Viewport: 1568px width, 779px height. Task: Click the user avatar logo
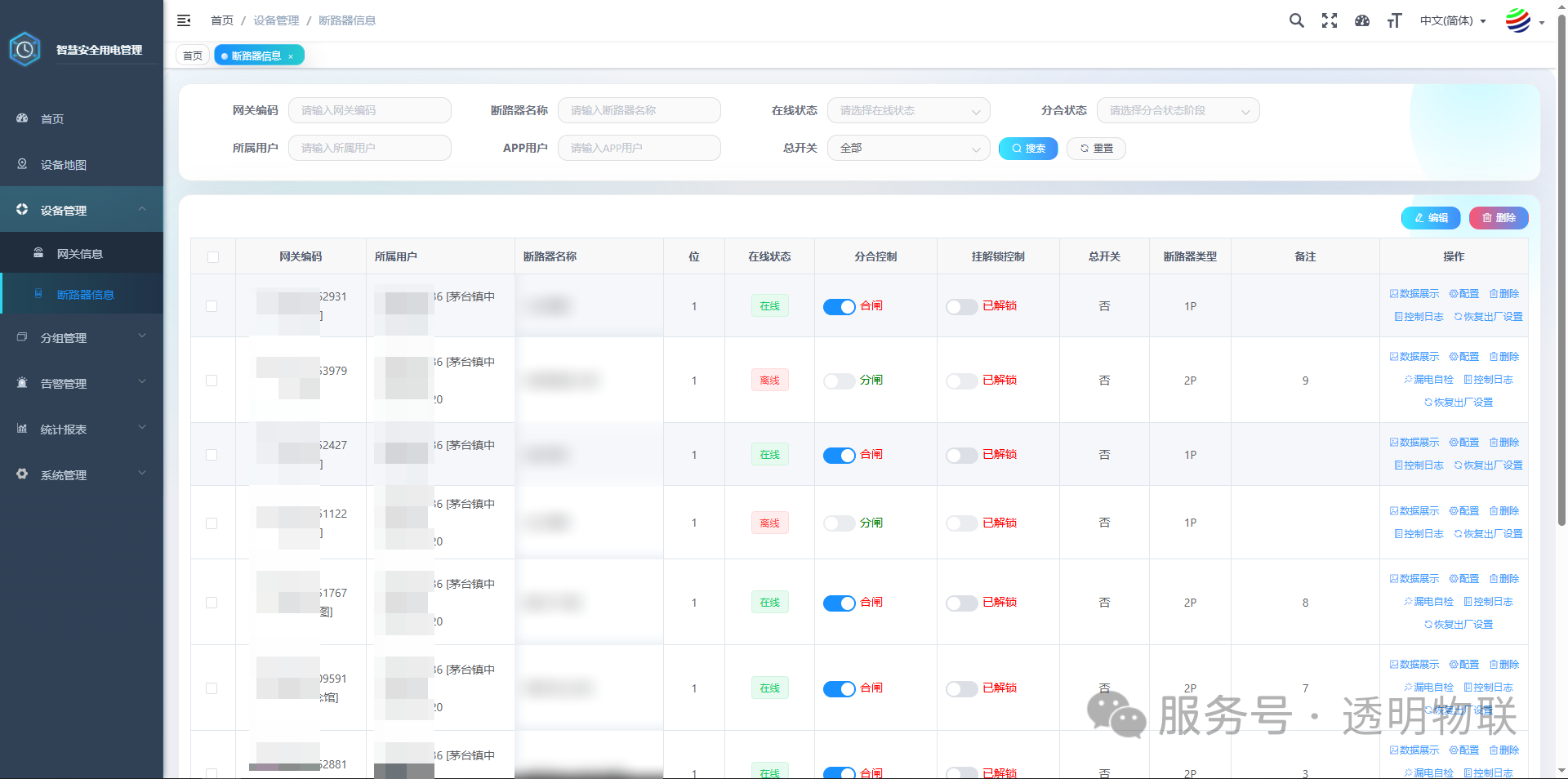(x=1518, y=20)
